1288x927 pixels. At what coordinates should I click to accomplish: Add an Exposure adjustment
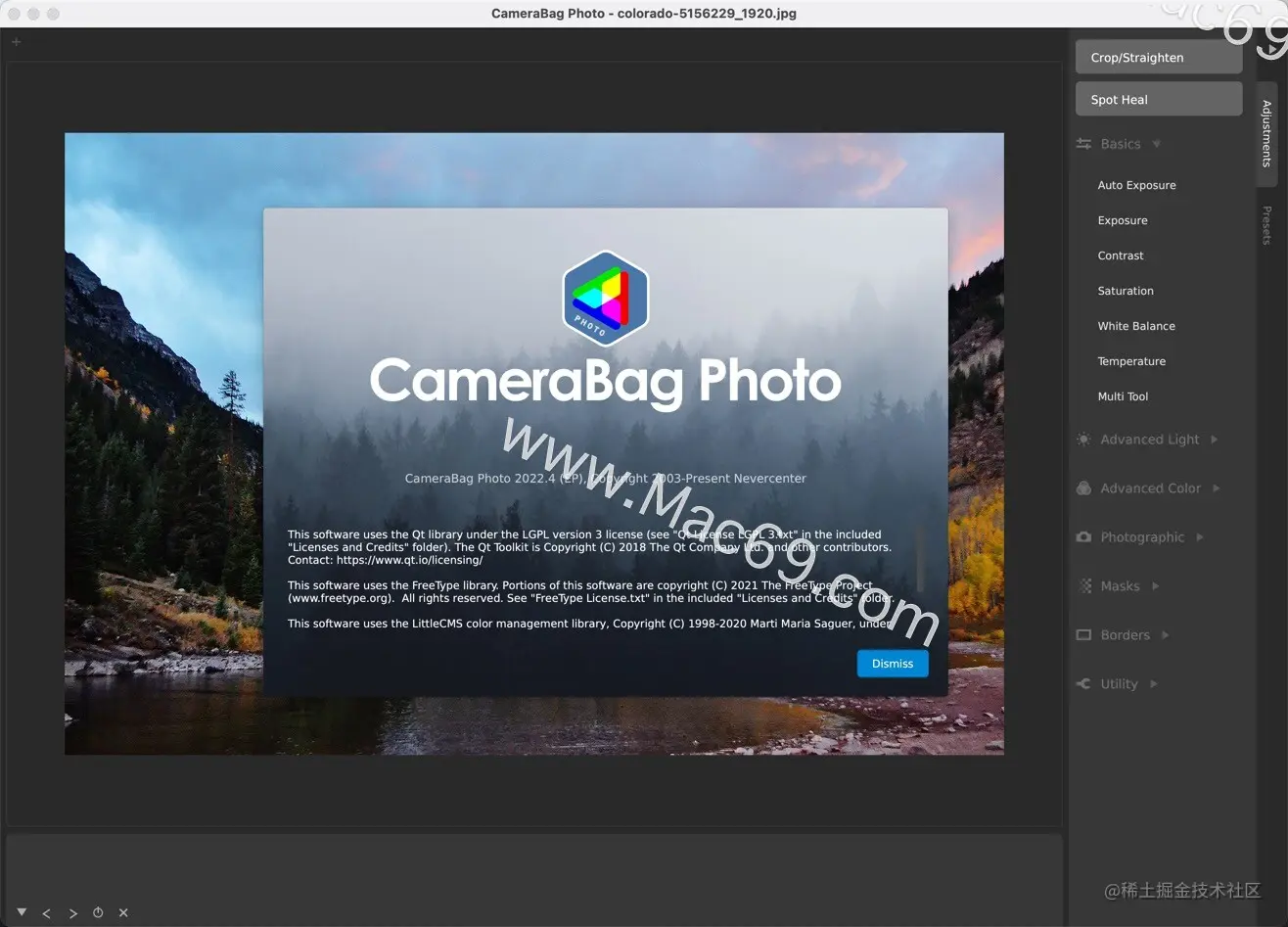1123,220
